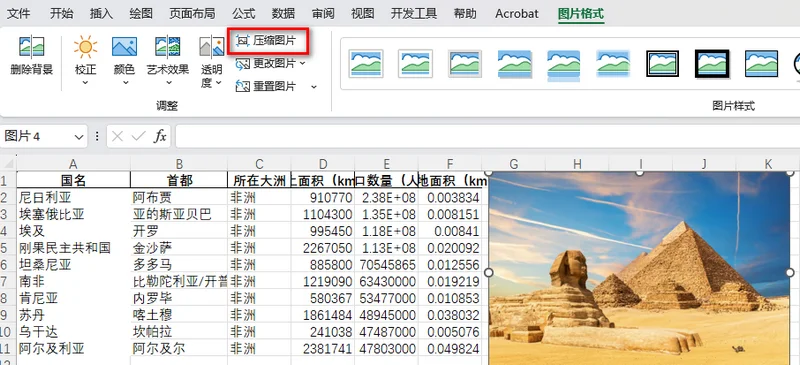Switch to the Help (帮助) tab
Screen dimensions: 800x365
(x=465, y=14)
